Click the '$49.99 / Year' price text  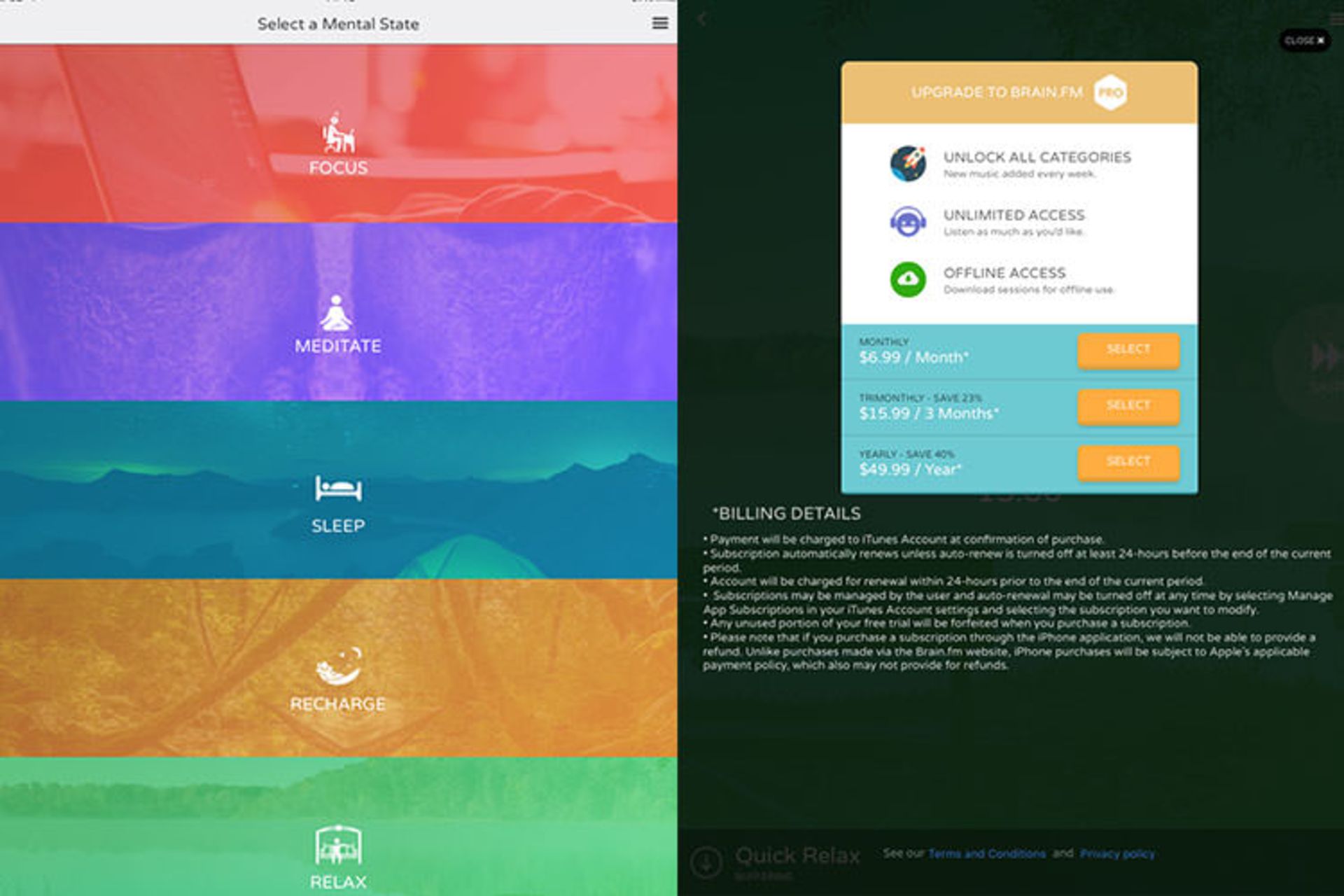(910, 470)
